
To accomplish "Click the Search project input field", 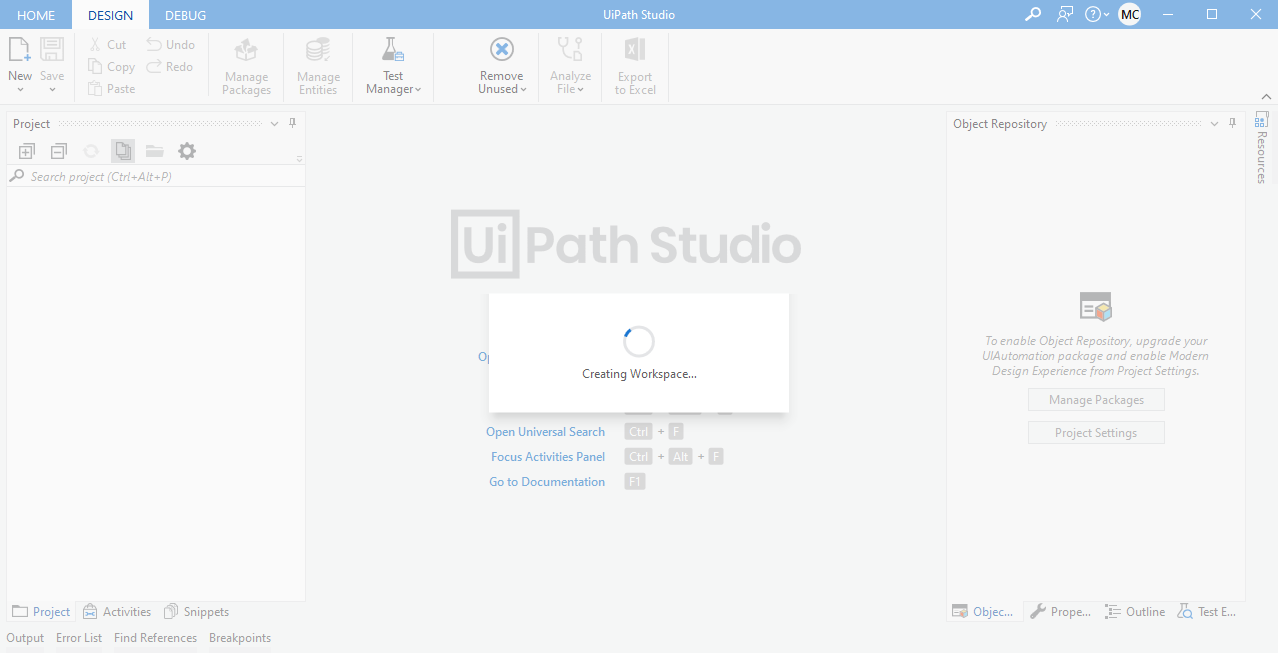I will [155, 176].
